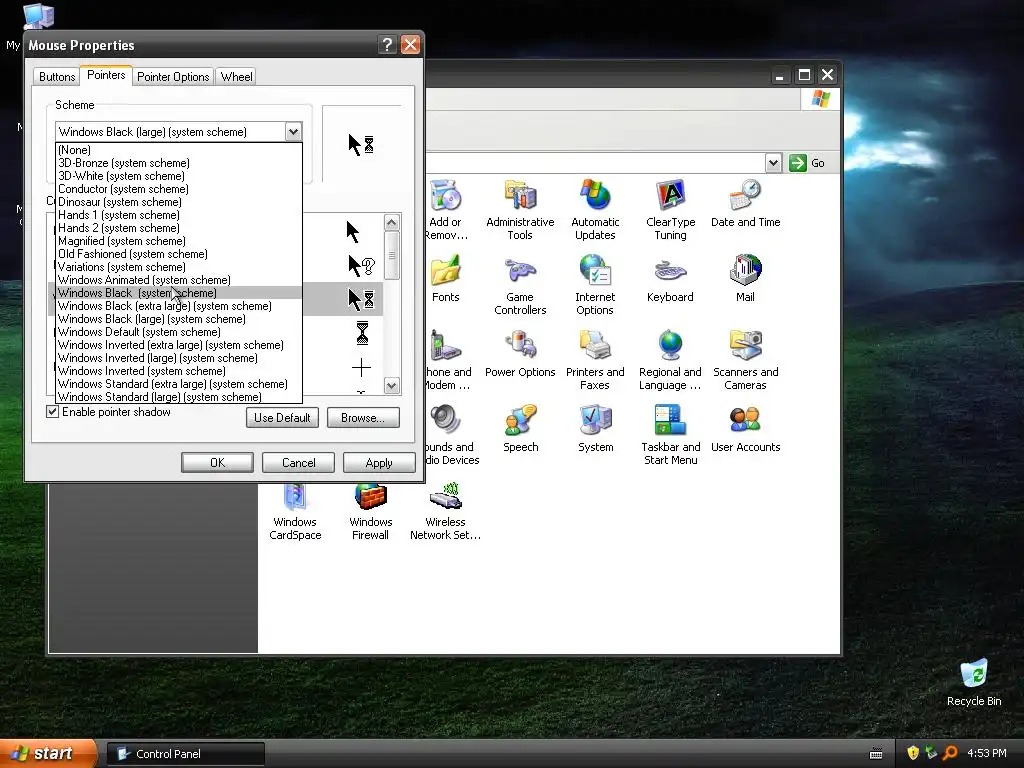Open Wireless Network Setup wizard
The width and height of the screenshot is (1024, 768).
(x=445, y=511)
